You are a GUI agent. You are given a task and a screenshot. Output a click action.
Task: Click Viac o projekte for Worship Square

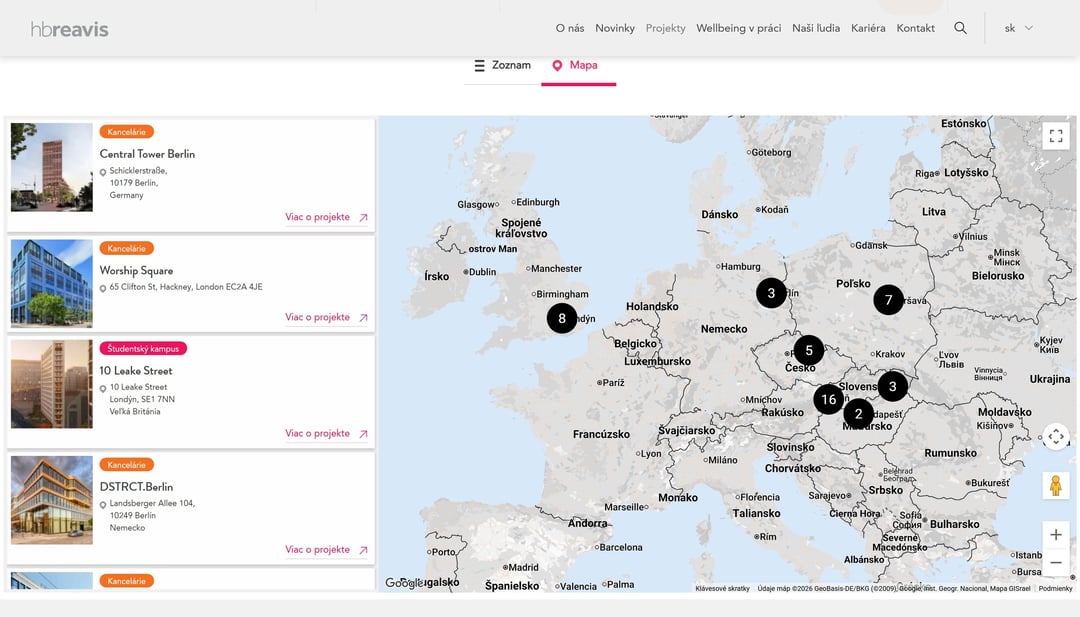318,317
